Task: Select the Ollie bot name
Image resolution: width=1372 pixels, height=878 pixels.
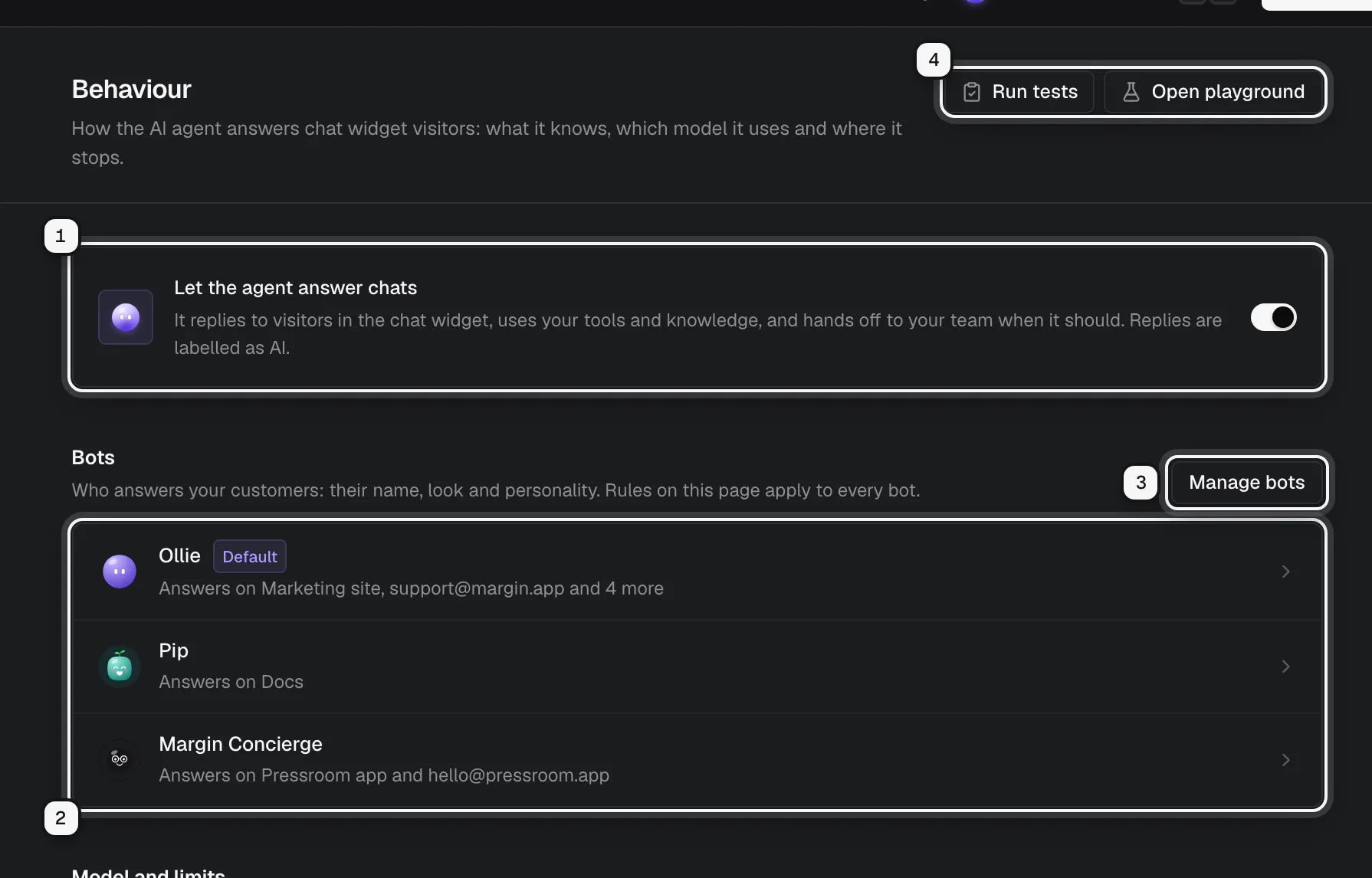Action: 179,555
